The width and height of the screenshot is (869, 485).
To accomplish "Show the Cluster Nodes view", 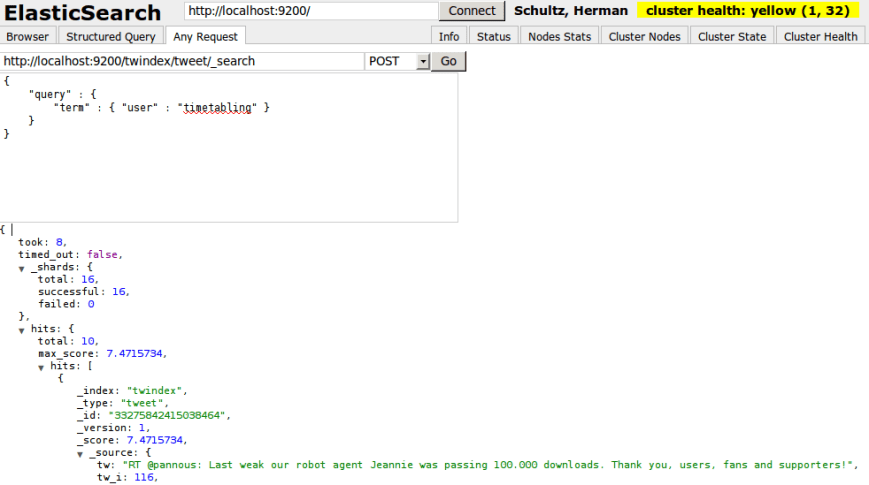I will click(644, 36).
